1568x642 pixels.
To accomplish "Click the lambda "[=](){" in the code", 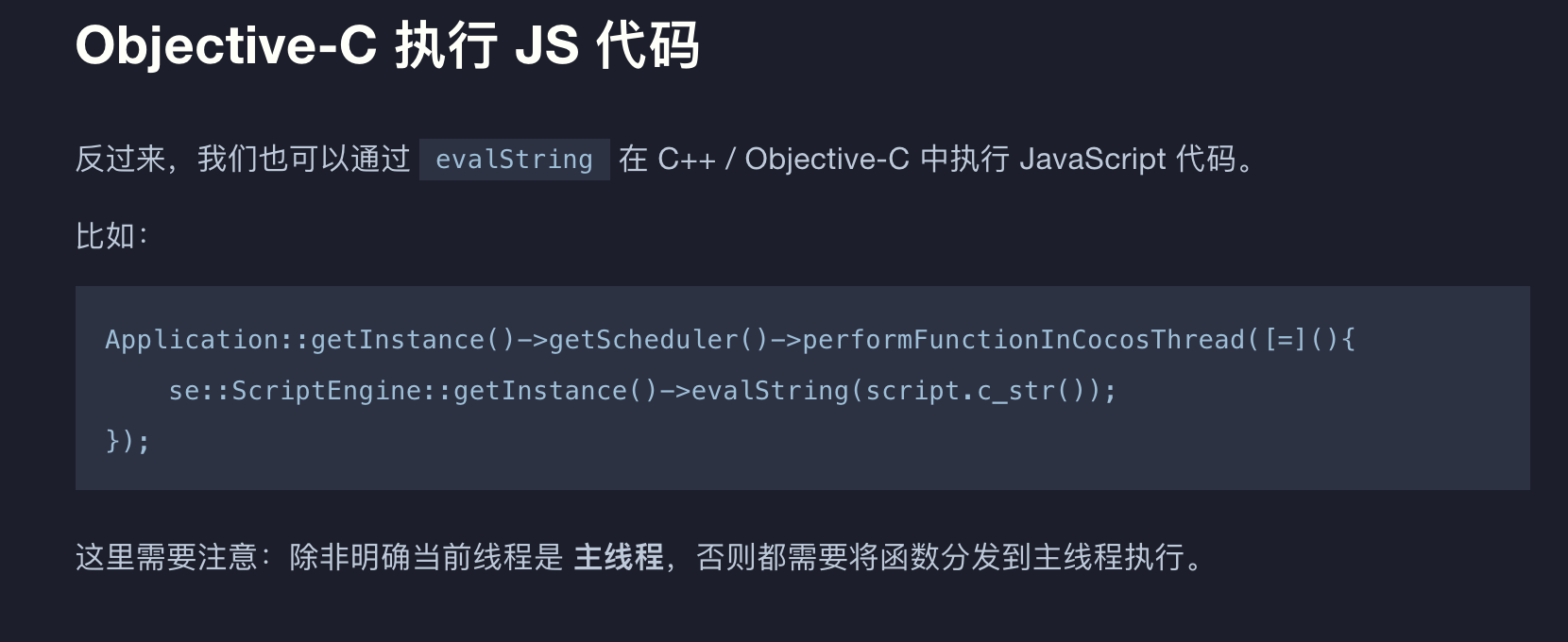I will [1310, 340].
